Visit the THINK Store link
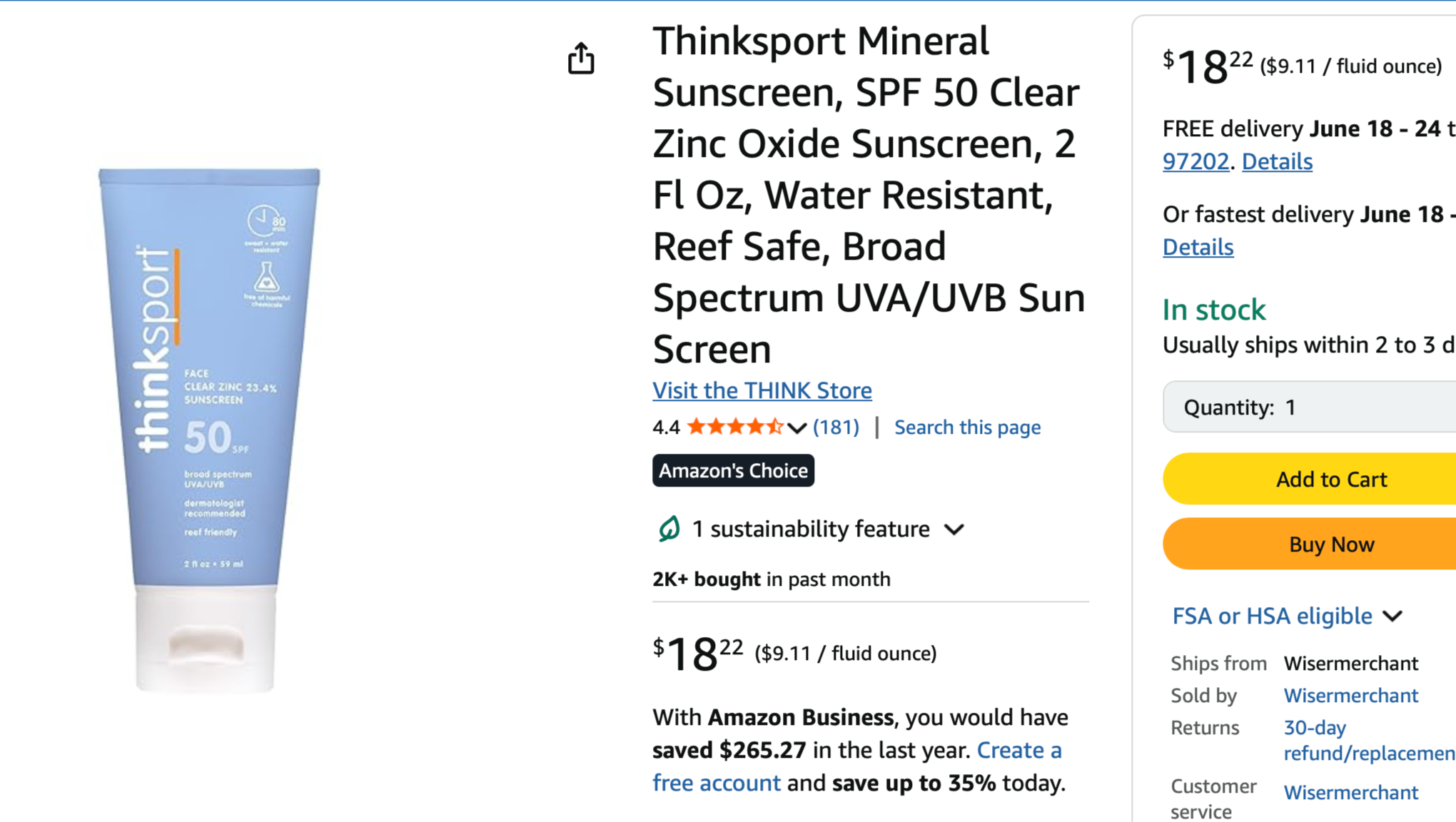Image resolution: width=1456 pixels, height=822 pixels. coord(762,390)
